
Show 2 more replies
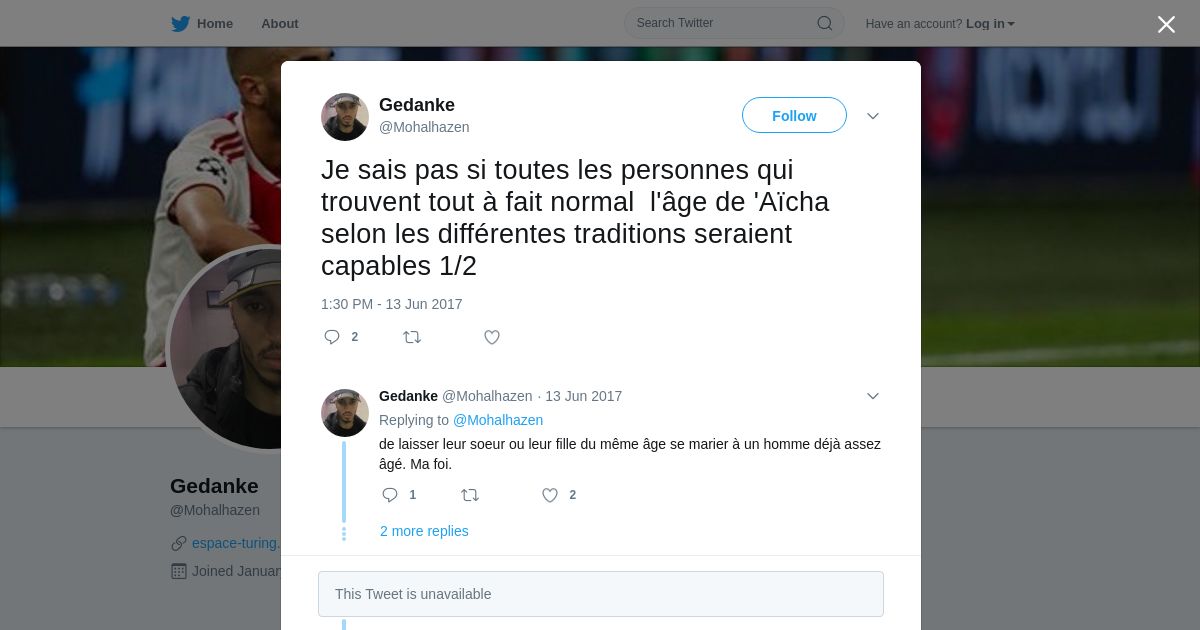[x=424, y=531]
